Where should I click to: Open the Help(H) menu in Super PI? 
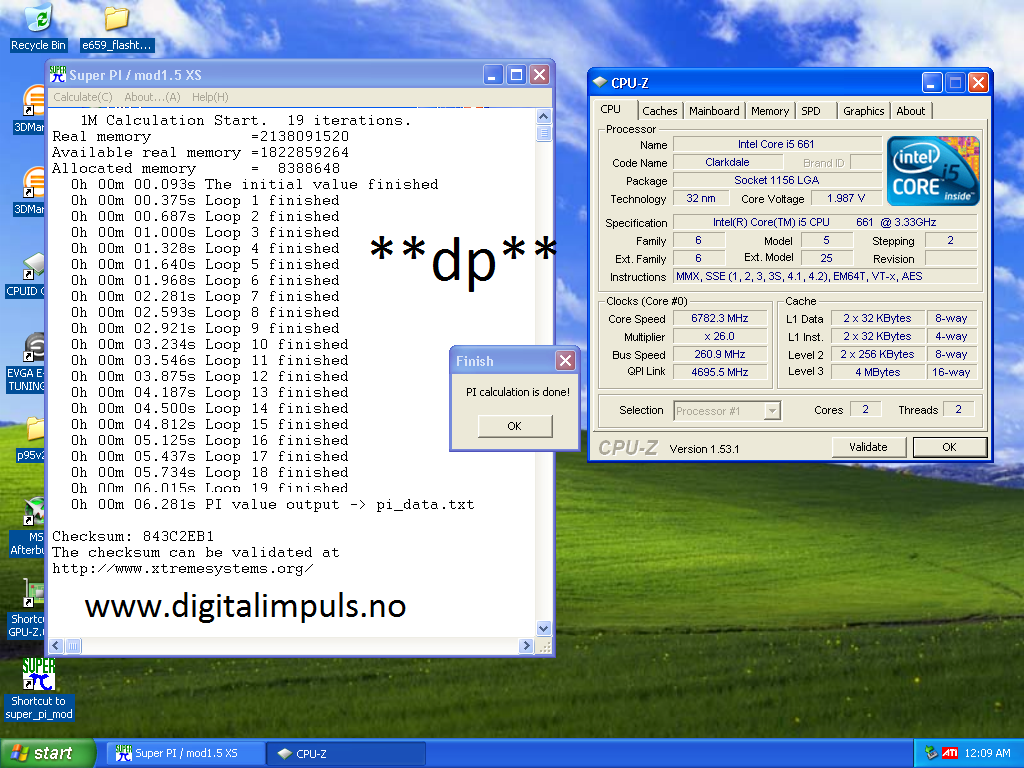[210, 97]
